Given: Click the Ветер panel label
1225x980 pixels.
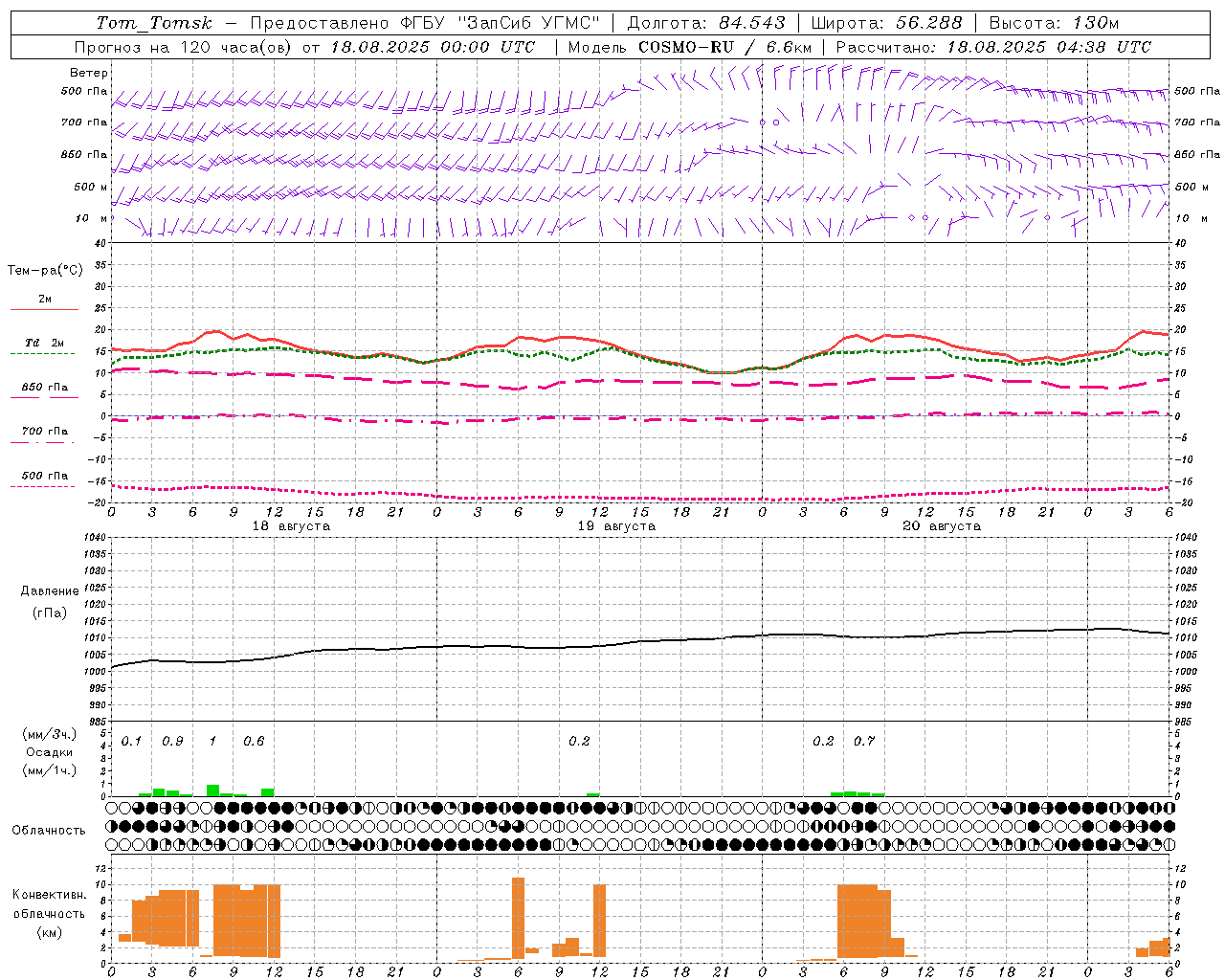Looking at the screenshot, I should coord(89,73).
